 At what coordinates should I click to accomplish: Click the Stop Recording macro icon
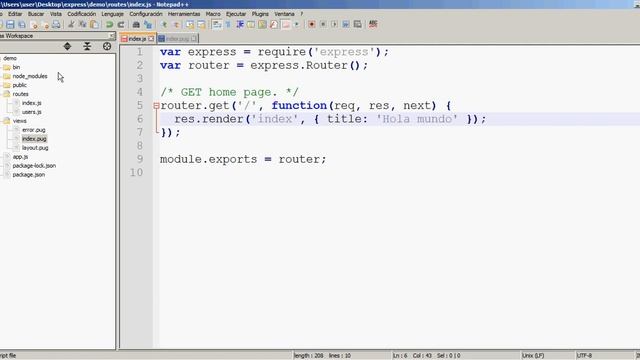coord(323,24)
